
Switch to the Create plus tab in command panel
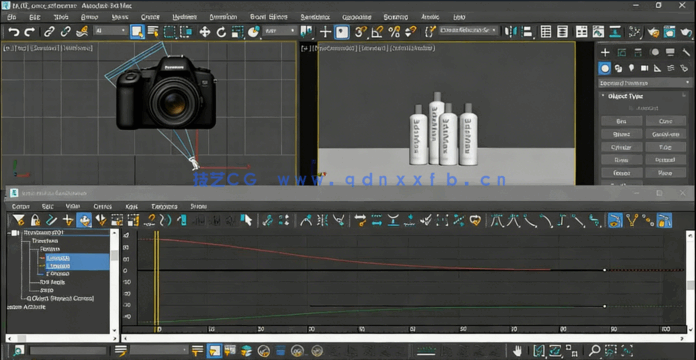[605, 52]
